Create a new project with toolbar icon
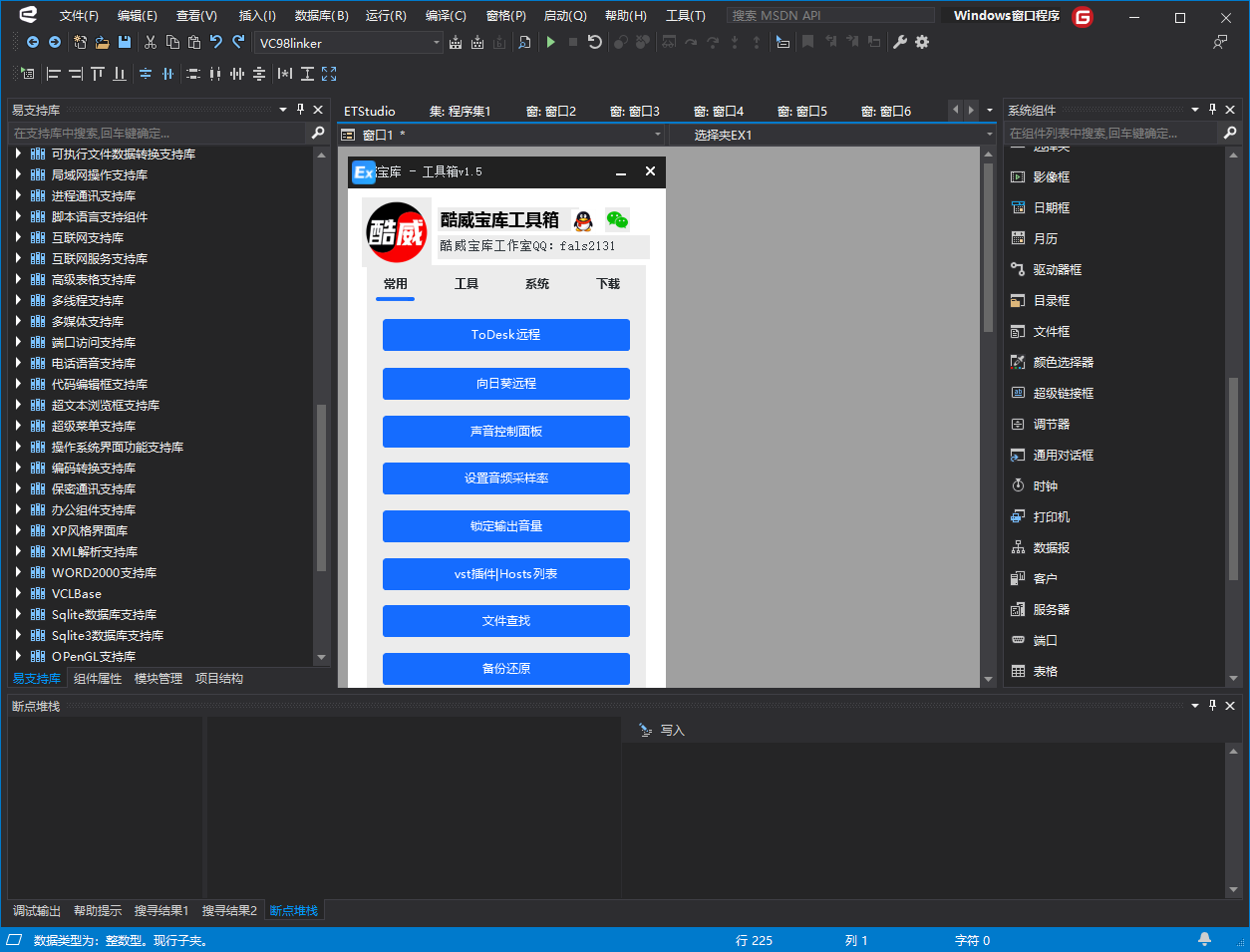The width and height of the screenshot is (1250, 952). click(81, 42)
